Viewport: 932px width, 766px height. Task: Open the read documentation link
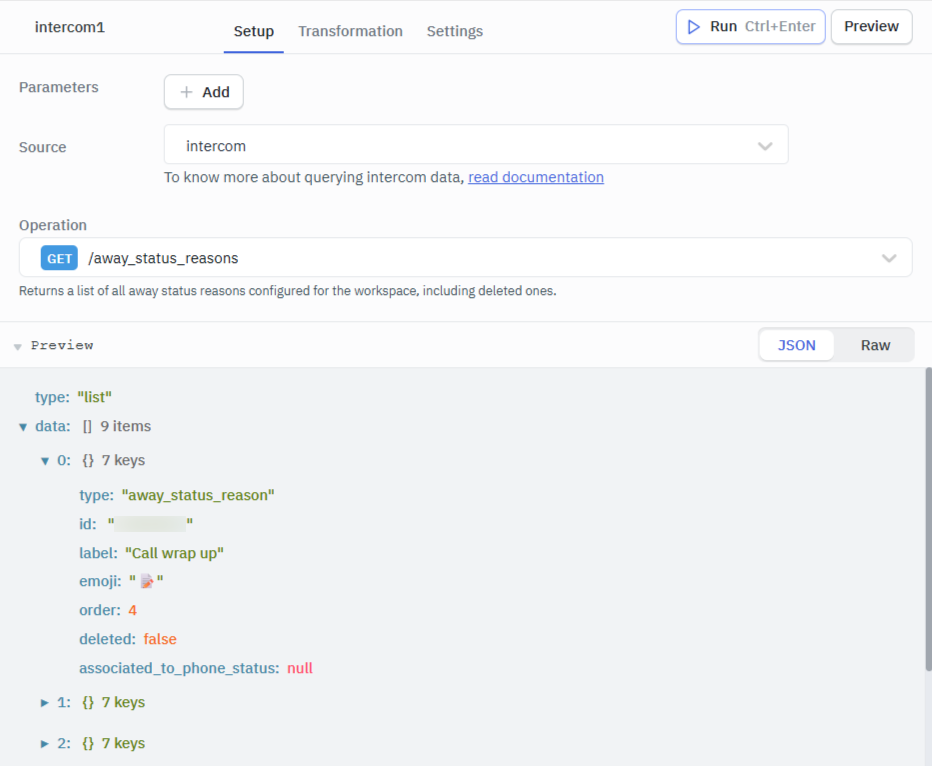pos(536,177)
